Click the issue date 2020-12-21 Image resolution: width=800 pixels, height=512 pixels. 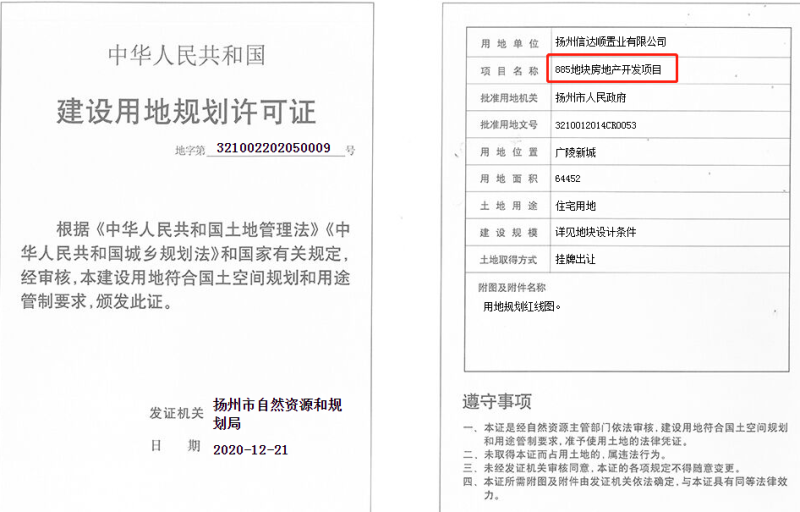tap(250, 450)
